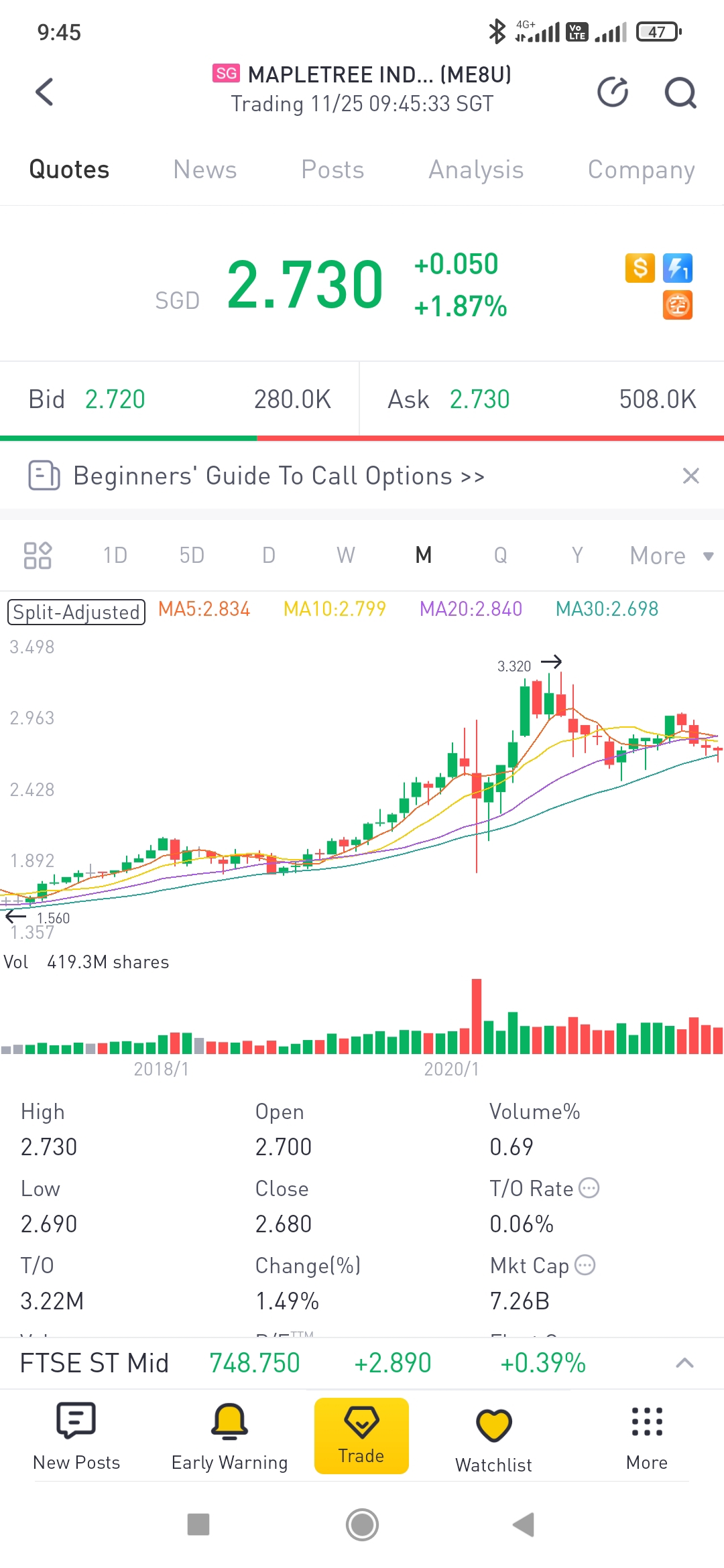Tap the stock title MAPLETREE IND... (ME8U)
This screenshot has width=724, height=1568.
click(379, 74)
